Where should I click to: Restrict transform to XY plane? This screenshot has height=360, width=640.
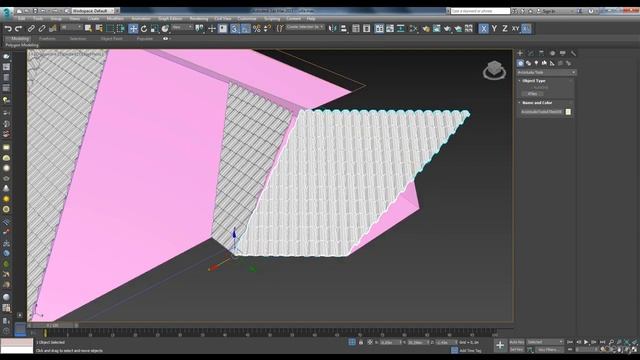[x=516, y=29]
